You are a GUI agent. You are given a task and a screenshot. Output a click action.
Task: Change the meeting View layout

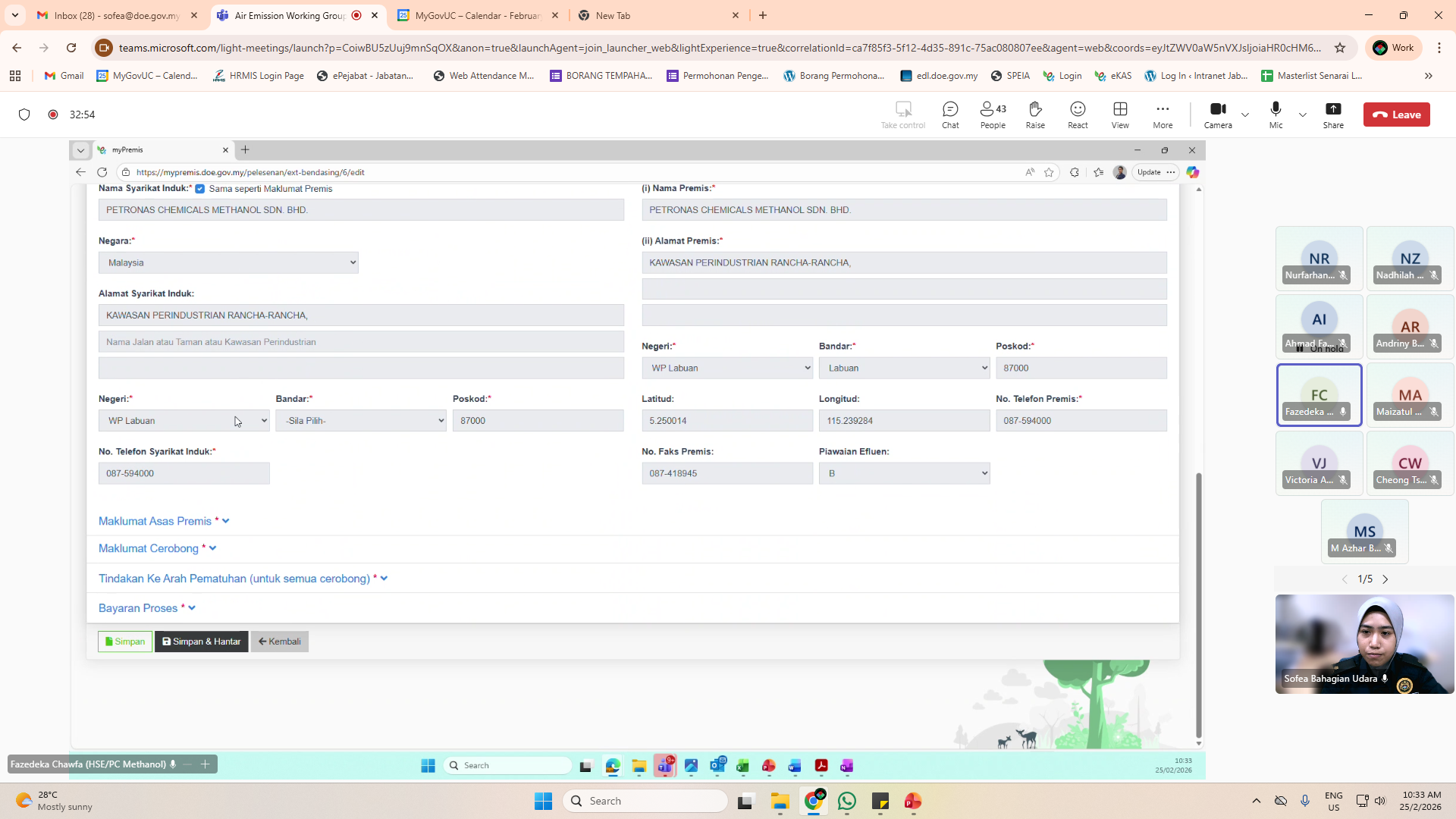(x=1120, y=115)
